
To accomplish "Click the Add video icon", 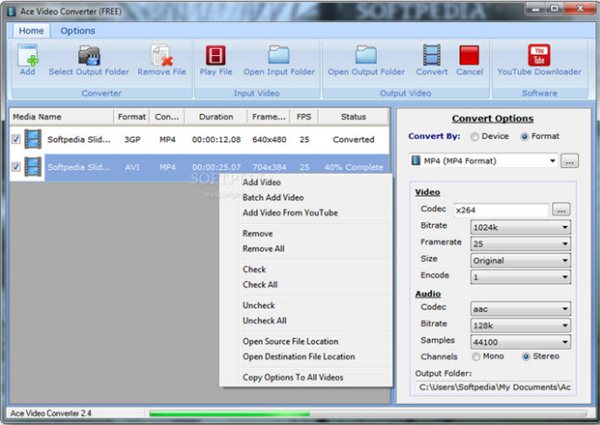I will [27, 55].
